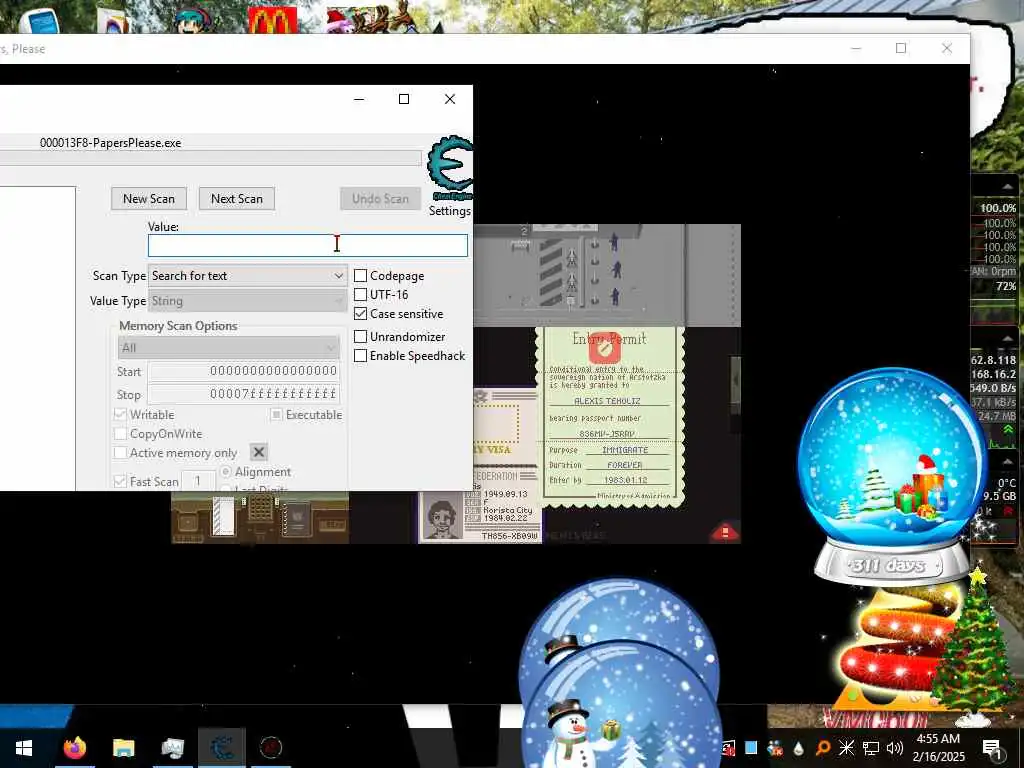Open the notification center icon
Viewport: 1024px width, 768px height.
(x=991, y=748)
